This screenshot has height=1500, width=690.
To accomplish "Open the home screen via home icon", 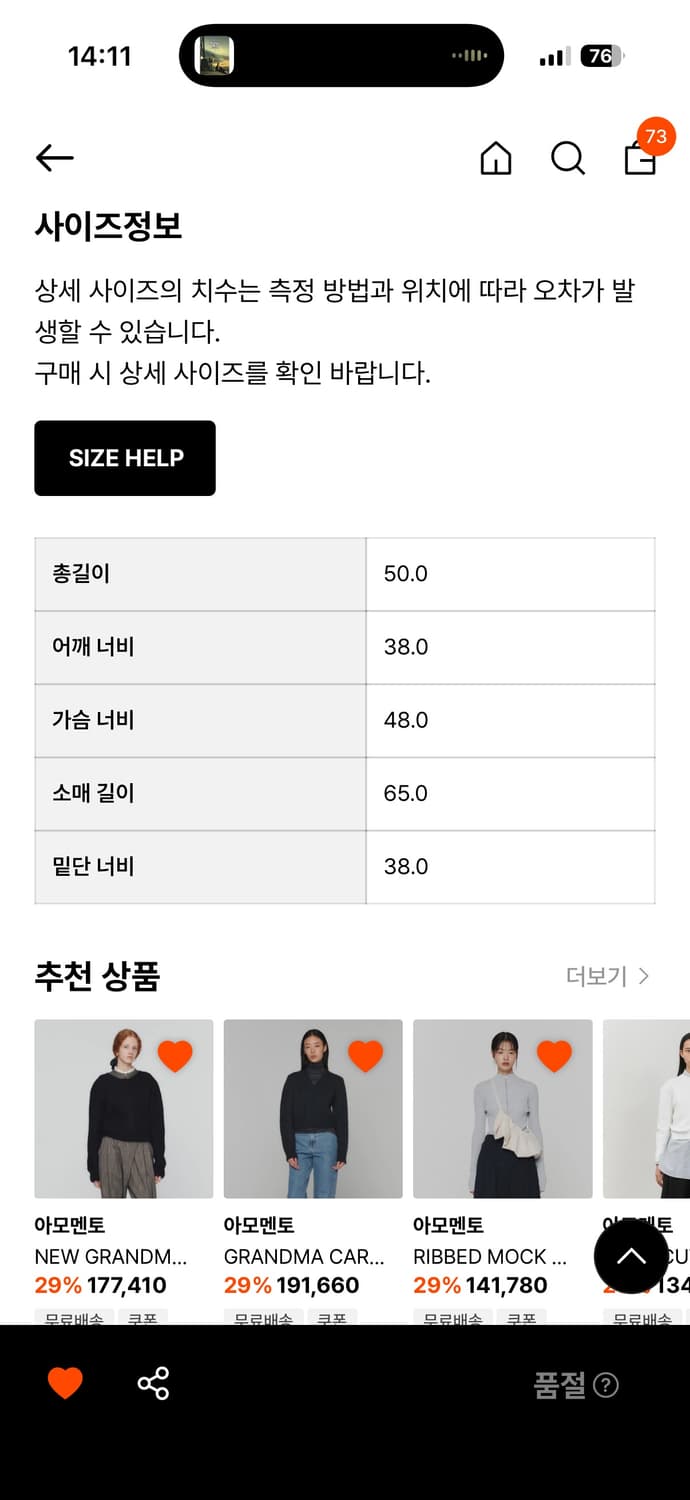I will click(497, 158).
